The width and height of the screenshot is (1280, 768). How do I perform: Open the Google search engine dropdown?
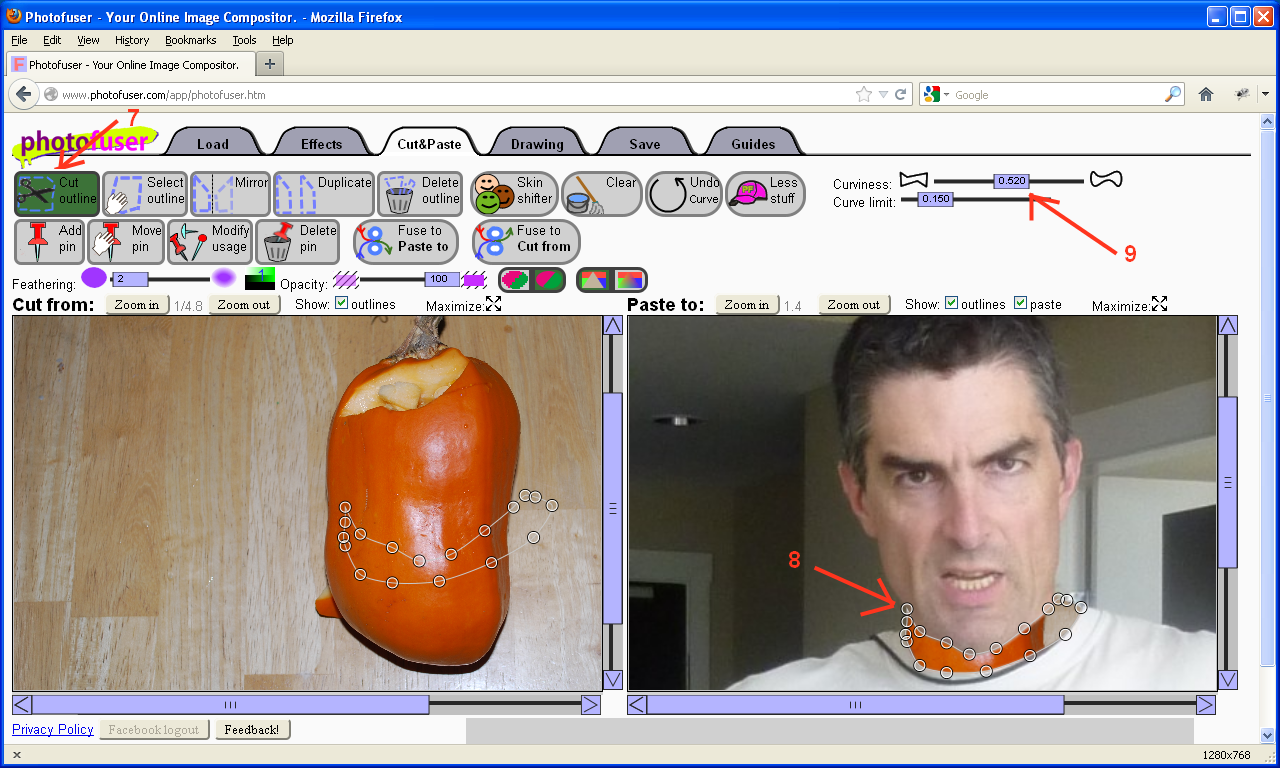point(937,94)
